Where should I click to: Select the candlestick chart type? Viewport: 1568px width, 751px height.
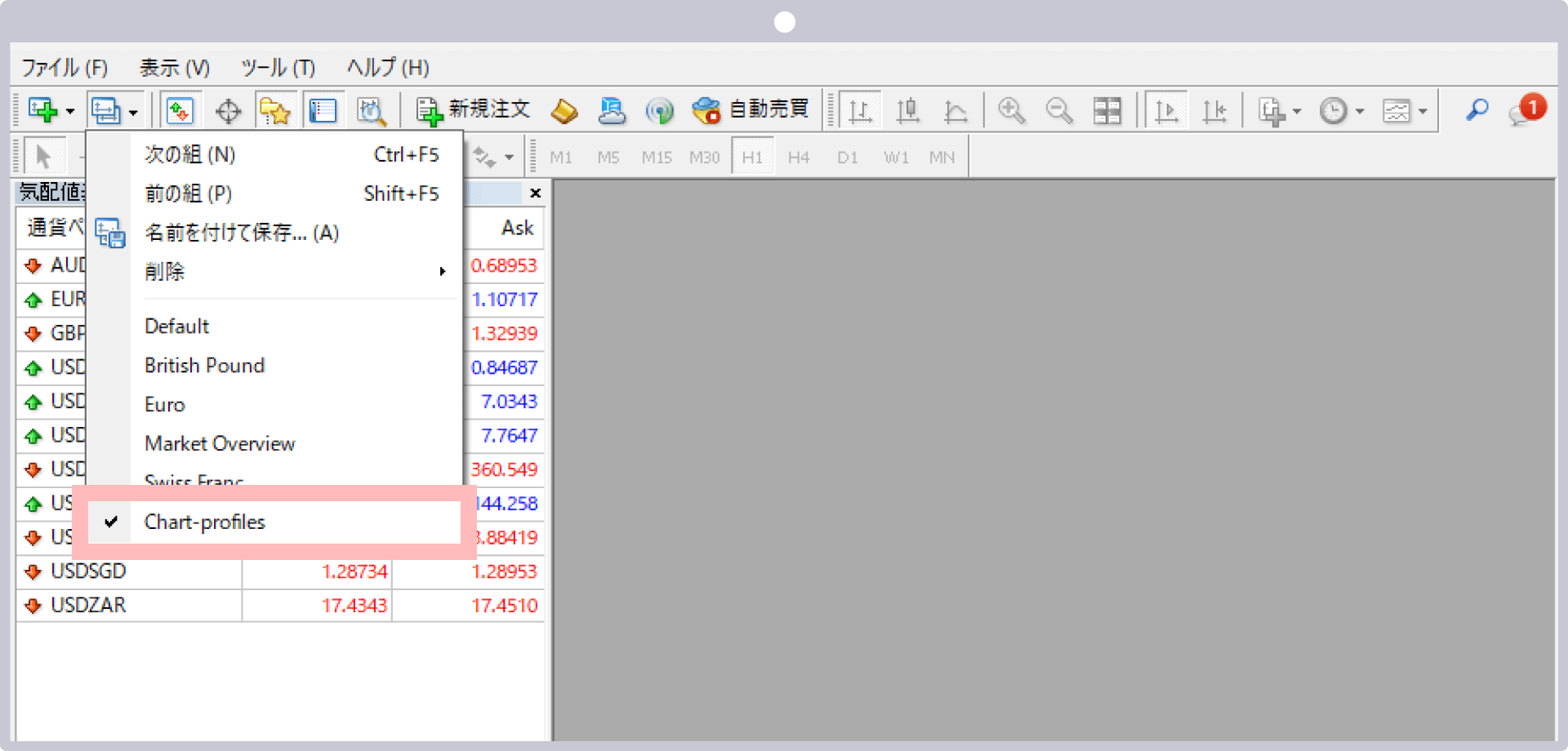pyautogui.click(x=907, y=109)
